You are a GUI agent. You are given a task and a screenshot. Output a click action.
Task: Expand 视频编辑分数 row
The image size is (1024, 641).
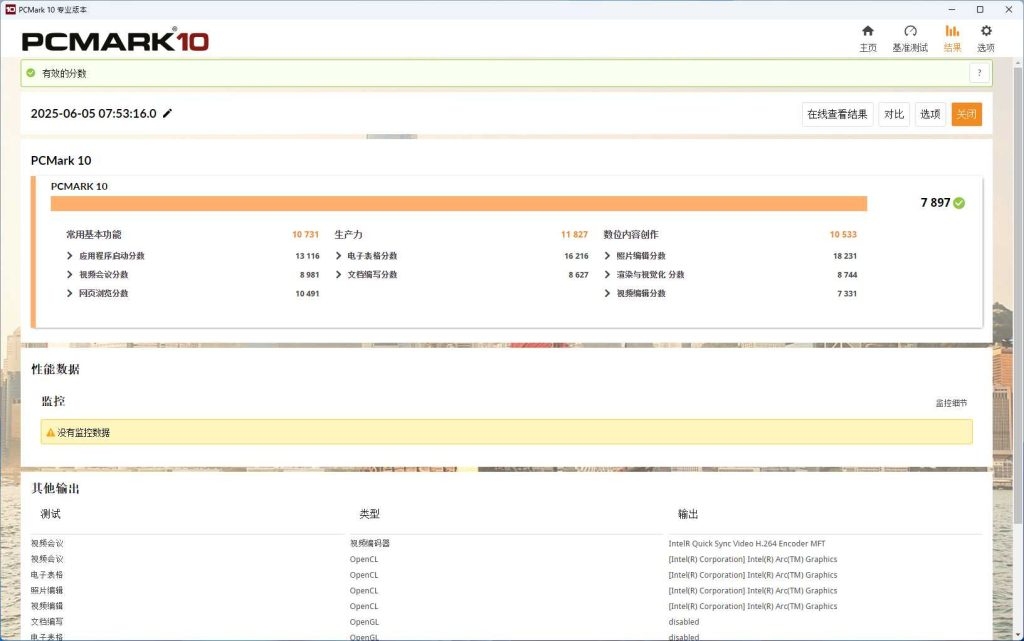click(730, 294)
